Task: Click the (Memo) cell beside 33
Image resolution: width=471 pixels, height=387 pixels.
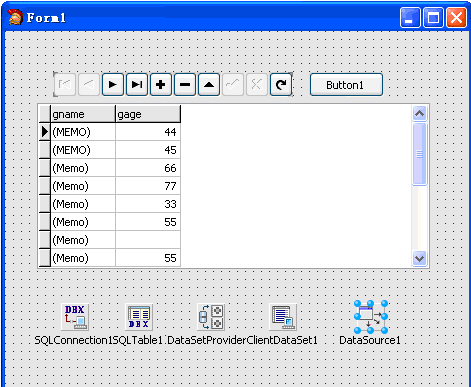Action: coord(83,204)
